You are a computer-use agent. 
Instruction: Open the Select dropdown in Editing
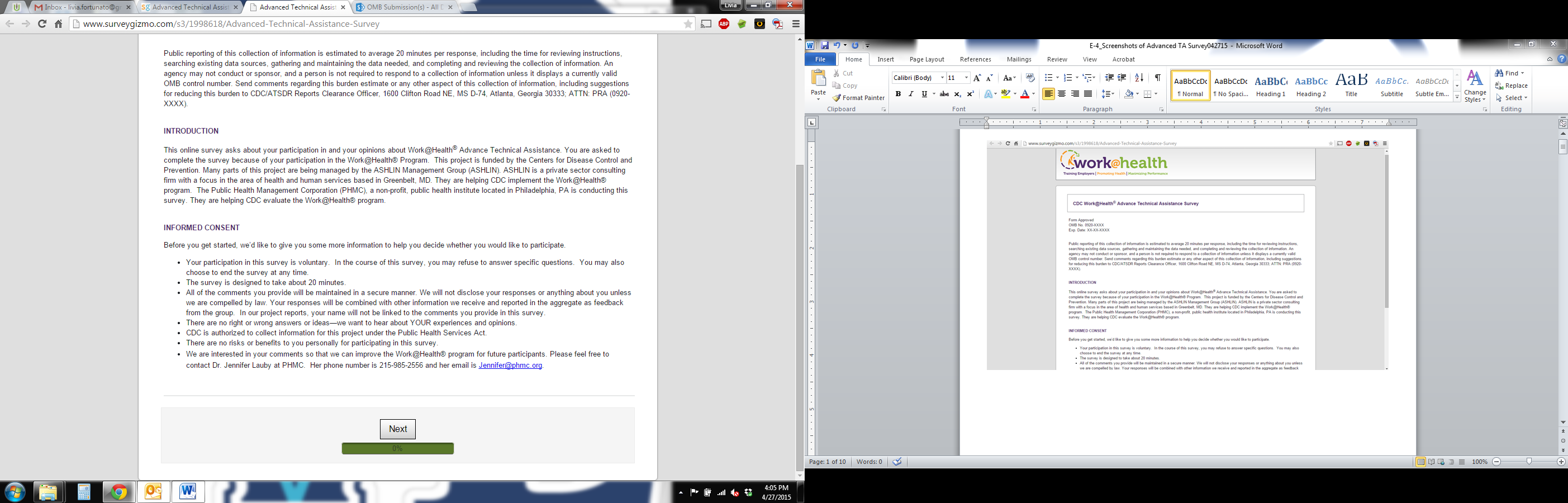tap(1512, 98)
